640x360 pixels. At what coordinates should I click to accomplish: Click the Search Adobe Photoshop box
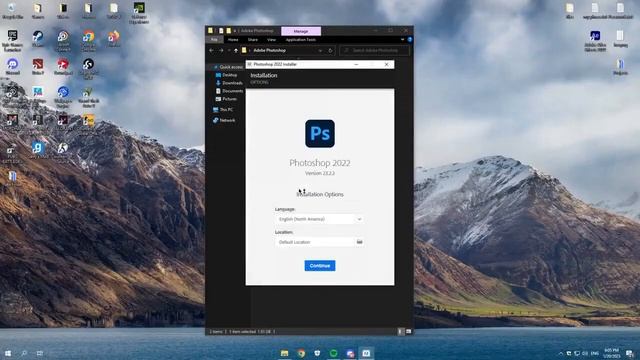[x=374, y=50]
